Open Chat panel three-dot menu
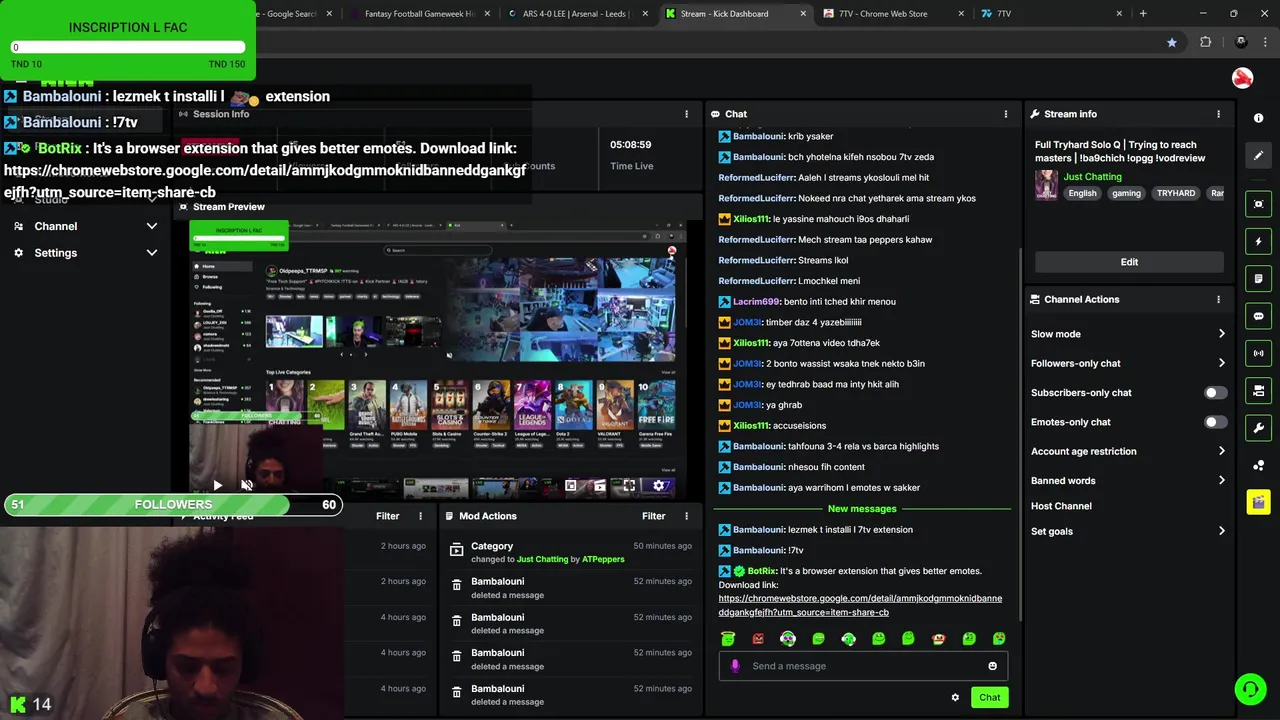The height and width of the screenshot is (720, 1280). [x=1005, y=114]
